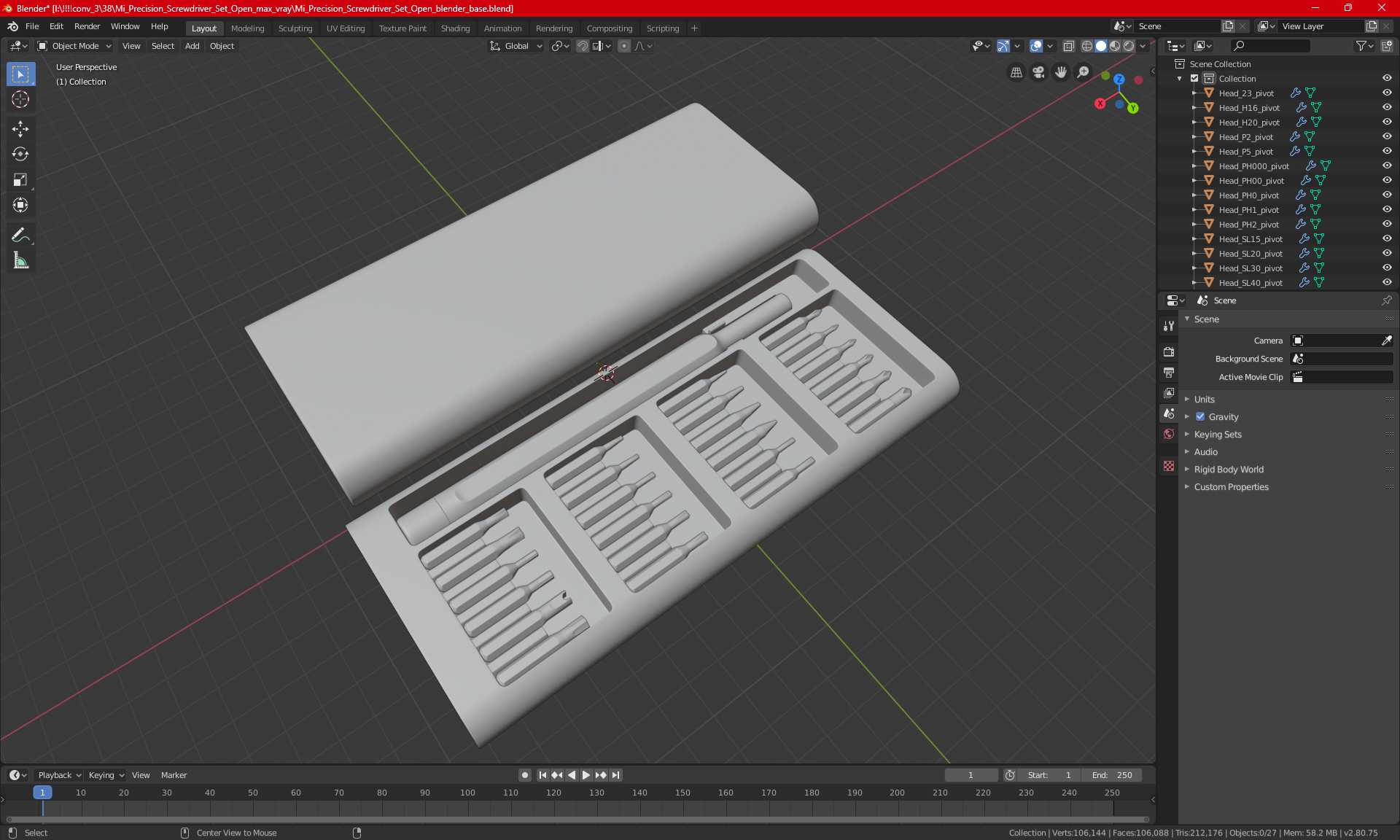Activate the Move tool
Viewport: 1400px width, 840px height.
coord(20,129)
